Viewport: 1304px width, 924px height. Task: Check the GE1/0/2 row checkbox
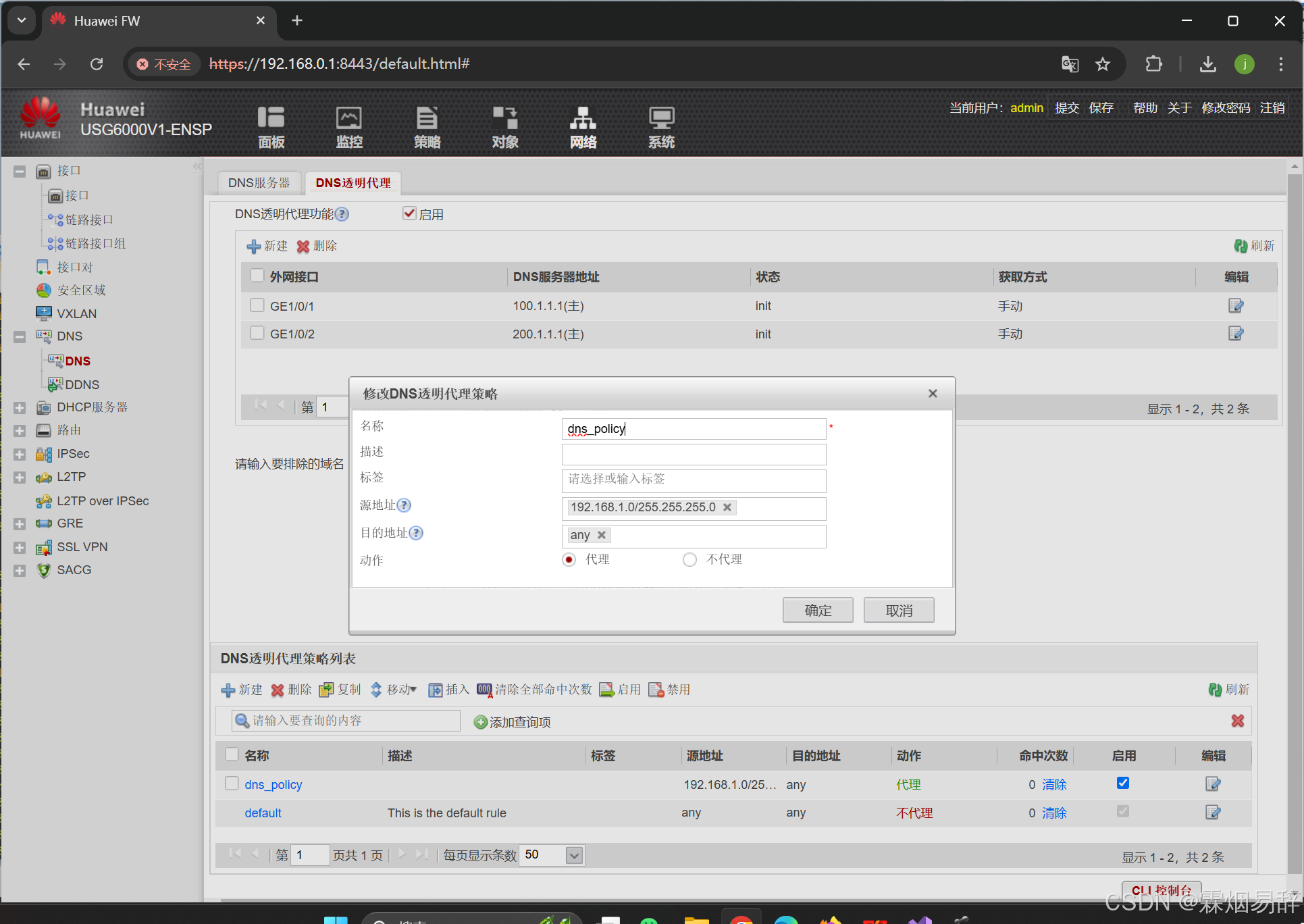coord(257,333)
